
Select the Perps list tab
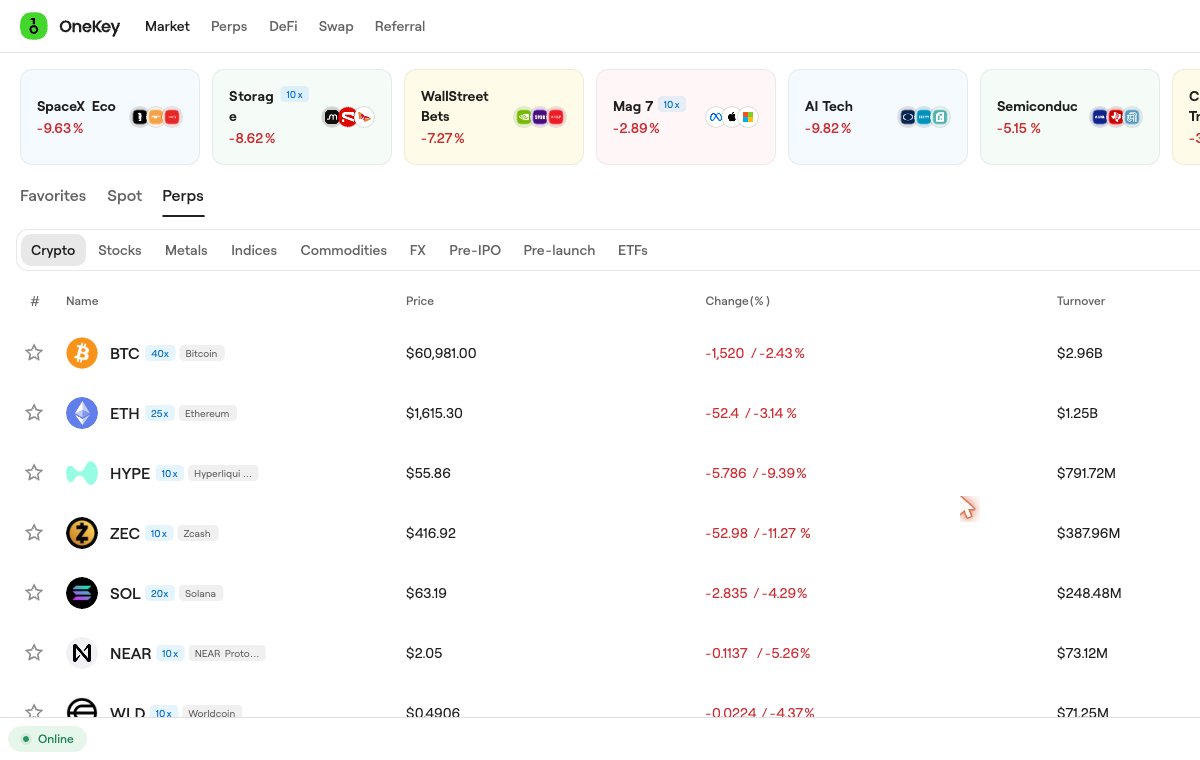[x=183, y=196]
